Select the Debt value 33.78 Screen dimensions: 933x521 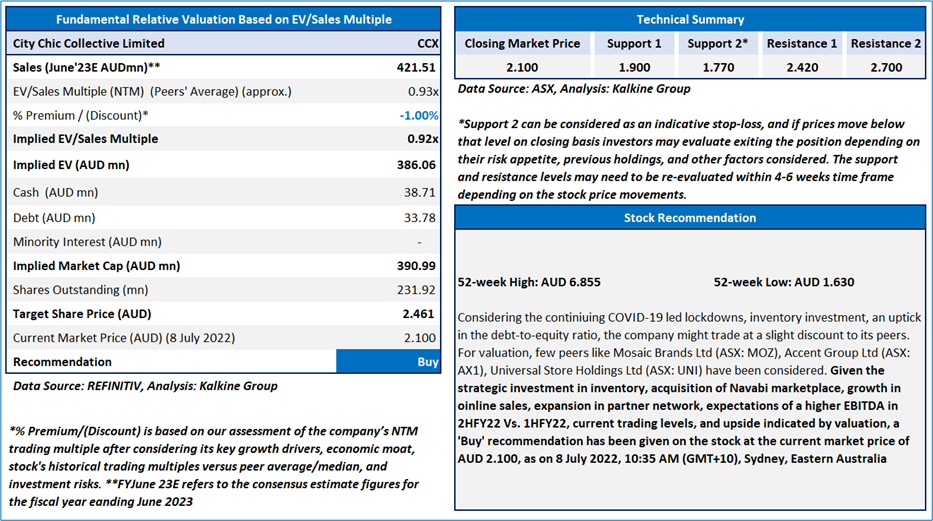click(419, 218)
